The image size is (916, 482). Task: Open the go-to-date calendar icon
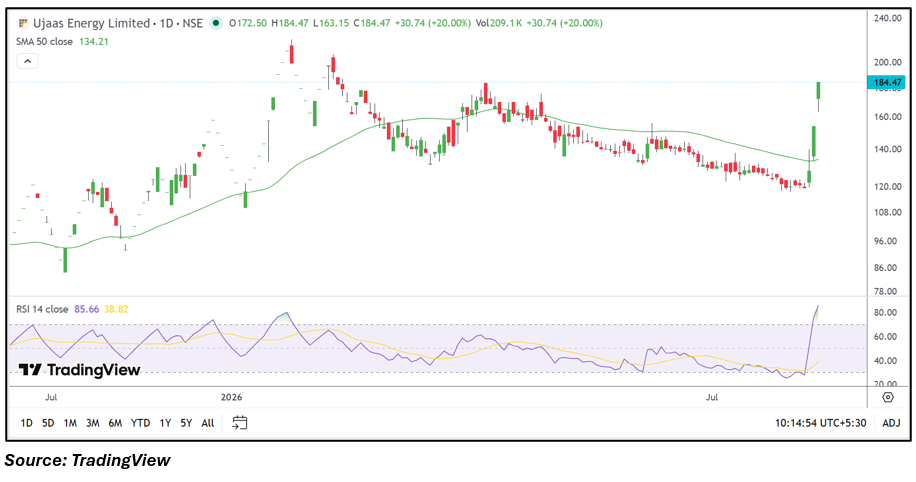pyautogui.click(x=240, y=422)
